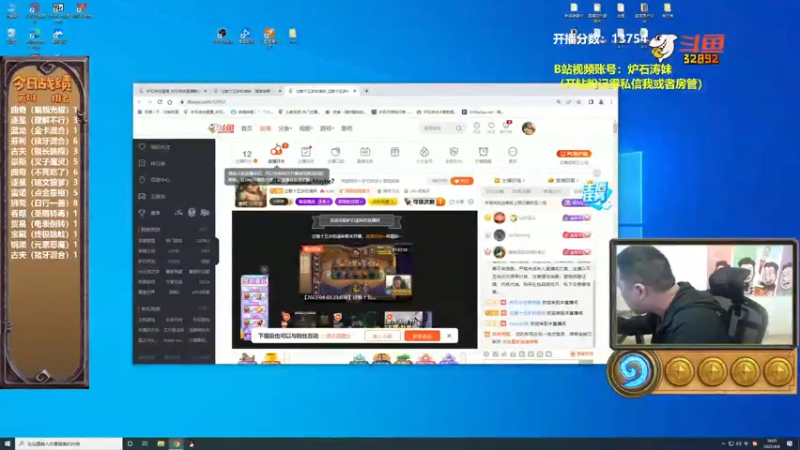Click the Douyu page vertical scrollbar
The height and width of the screenshot is (450, 800).
pyautogui.click(x=615, y=128)
